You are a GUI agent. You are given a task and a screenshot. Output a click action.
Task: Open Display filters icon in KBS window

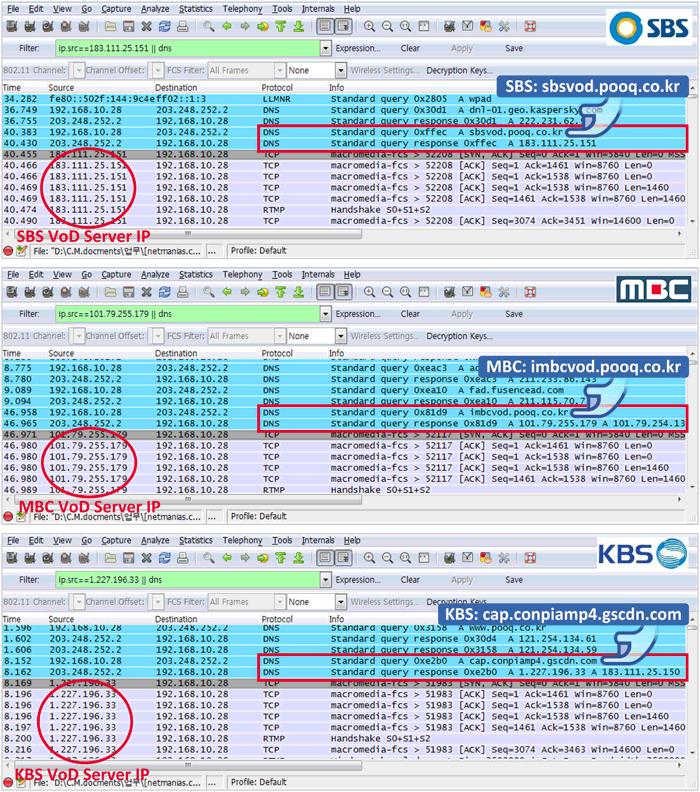click(468, 558)
